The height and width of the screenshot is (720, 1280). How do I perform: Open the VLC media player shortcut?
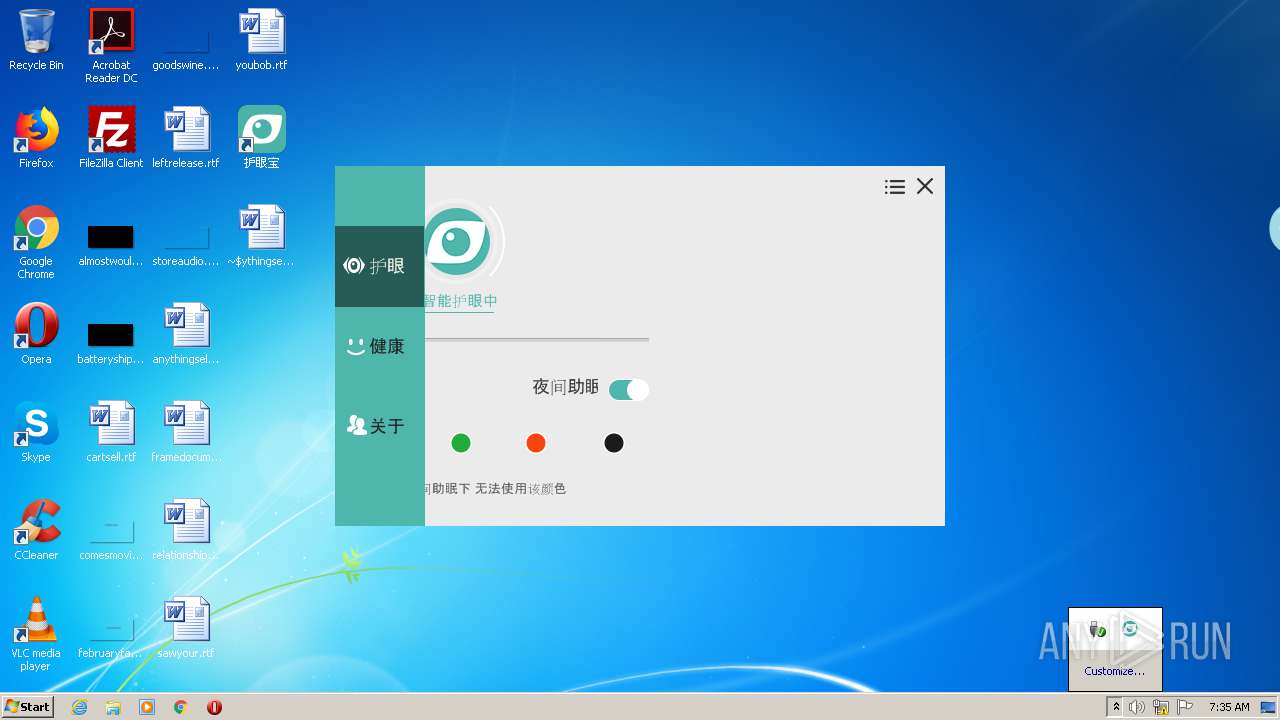click(36, 634)
